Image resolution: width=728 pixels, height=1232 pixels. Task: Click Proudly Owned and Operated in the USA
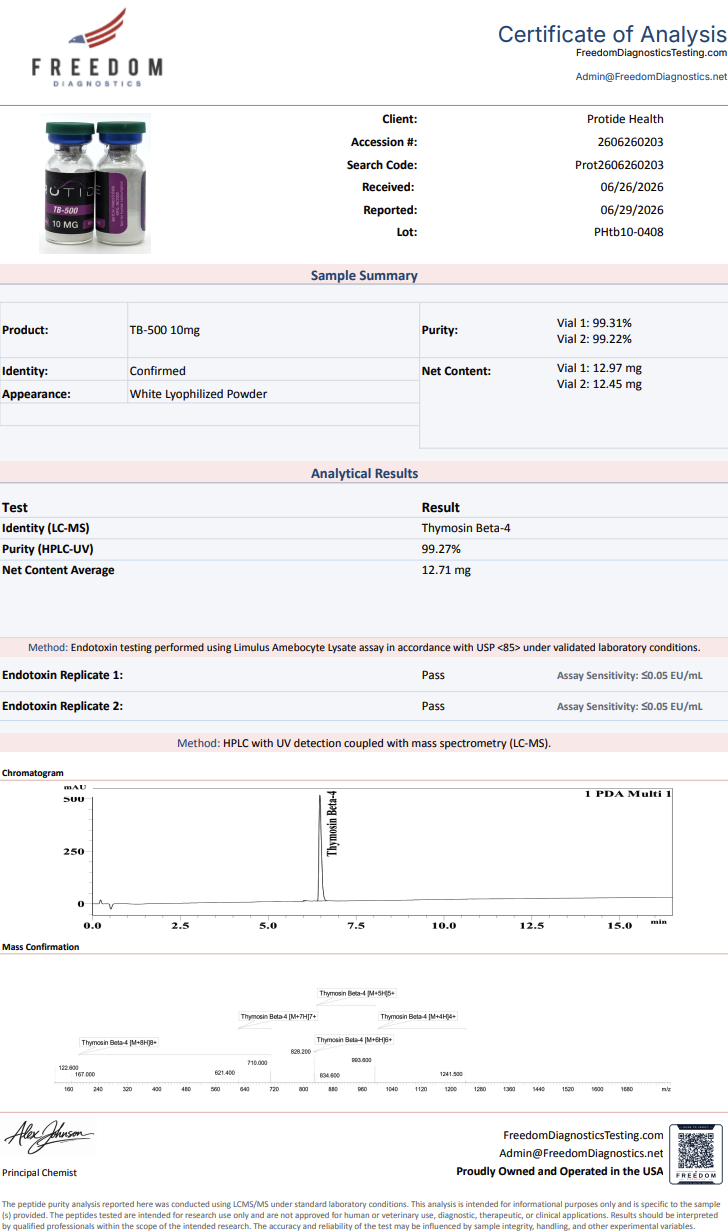[x=560, y=1171]
